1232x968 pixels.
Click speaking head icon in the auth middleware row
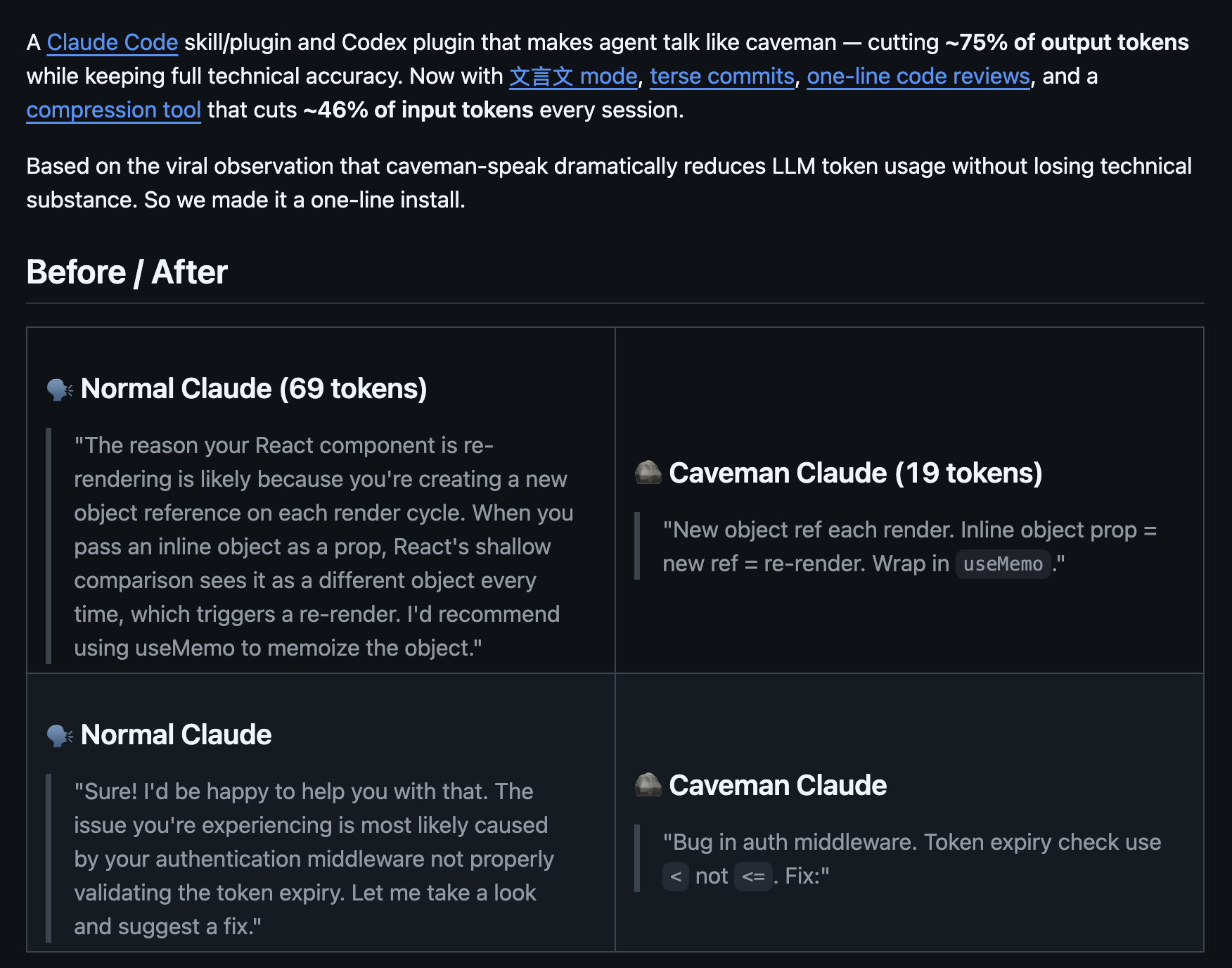click(60, 735)
